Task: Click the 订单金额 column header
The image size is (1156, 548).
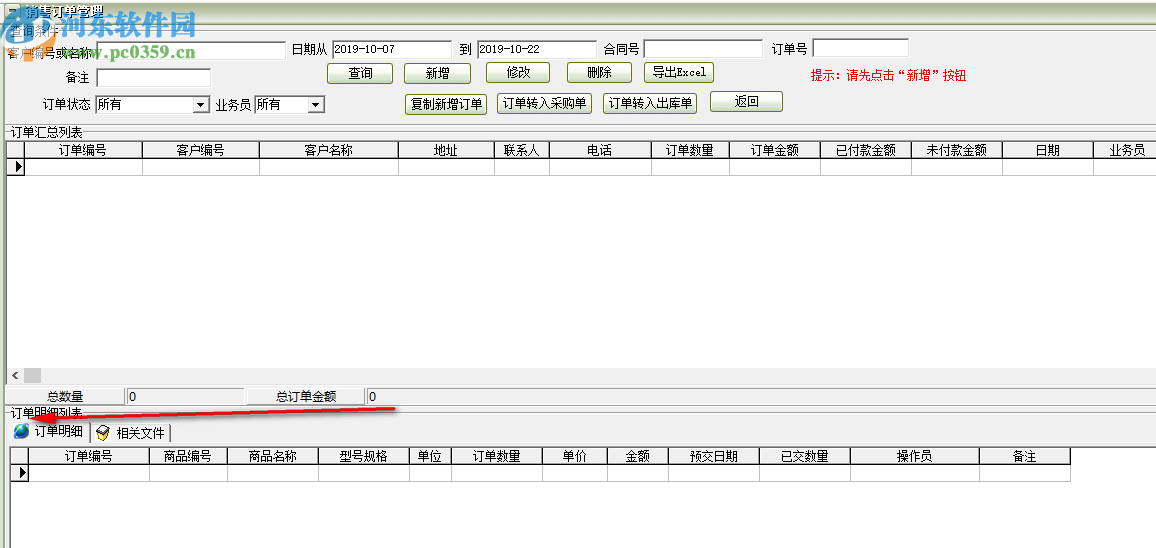Action: click(774, 150)
